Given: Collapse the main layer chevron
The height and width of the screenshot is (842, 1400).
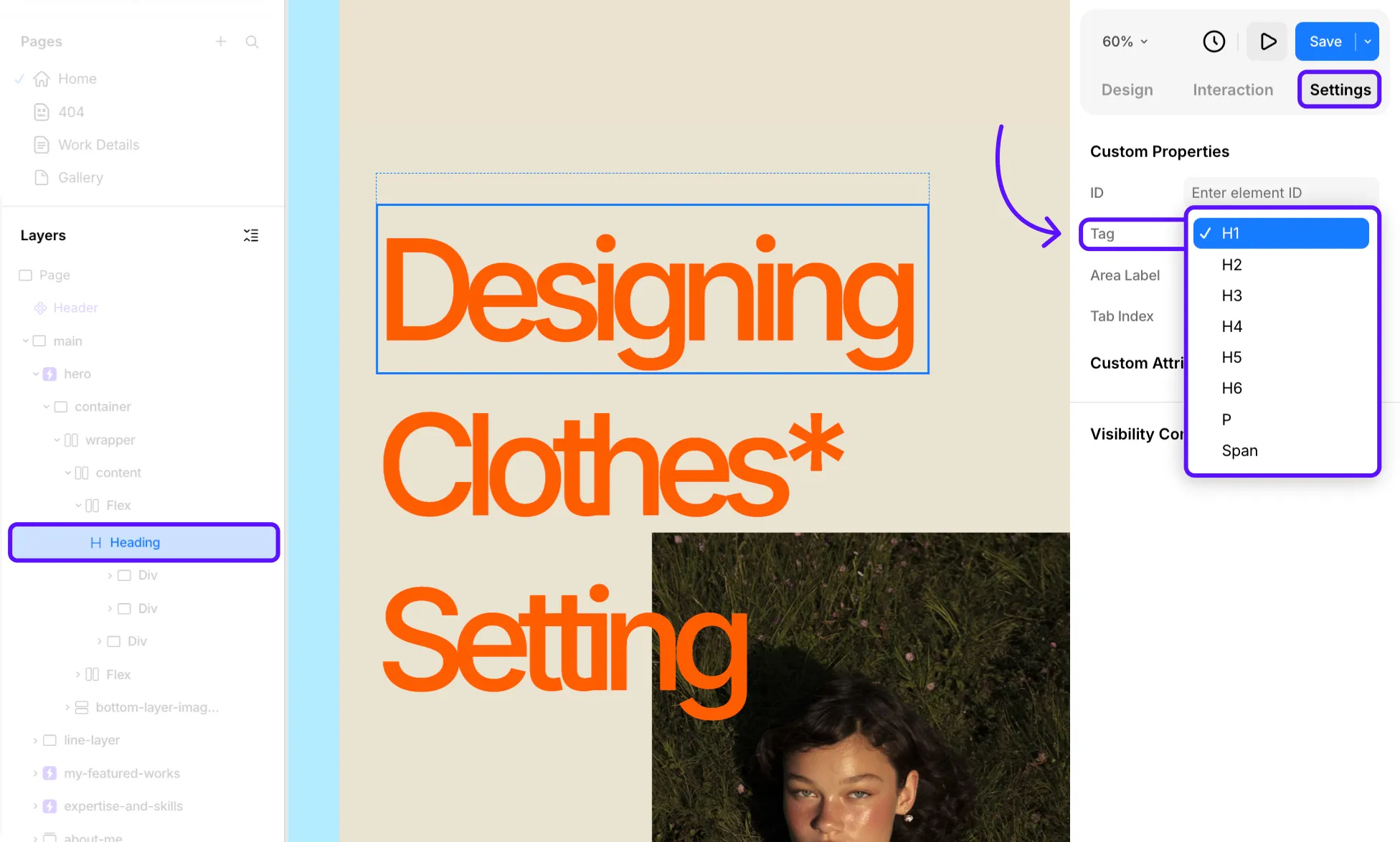Looking at the screenshot, I should (x=25, y=341).
